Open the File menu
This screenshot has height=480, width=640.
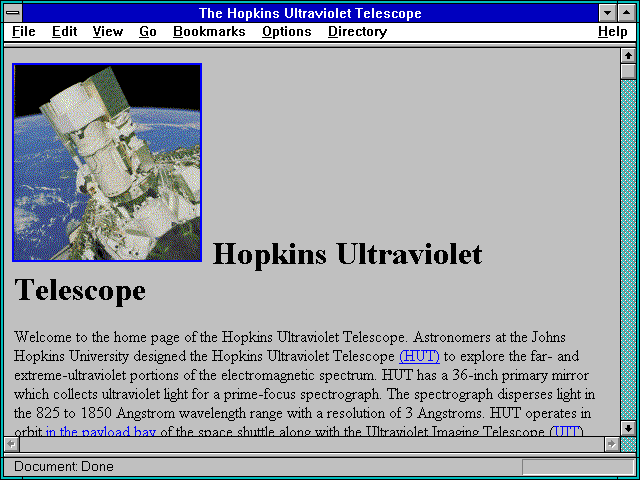[24, 32]
